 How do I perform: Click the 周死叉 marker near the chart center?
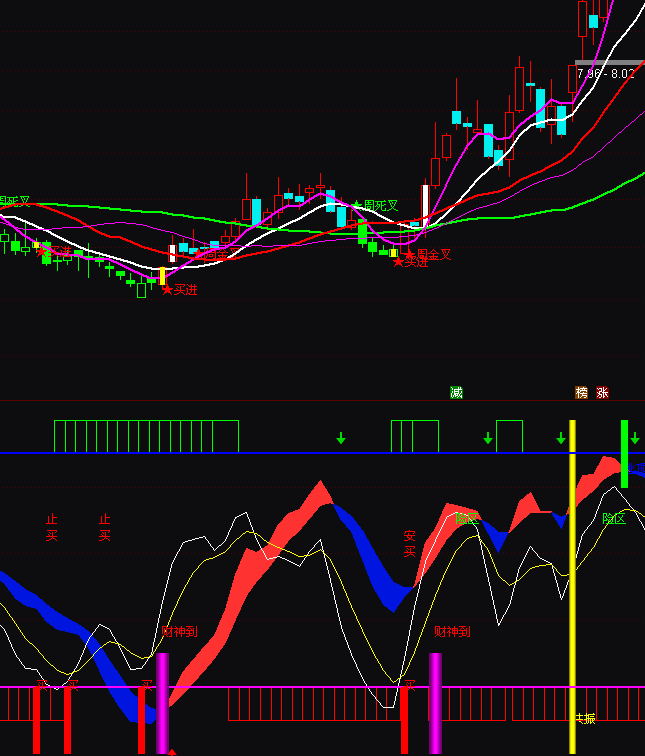click(375, 206)
